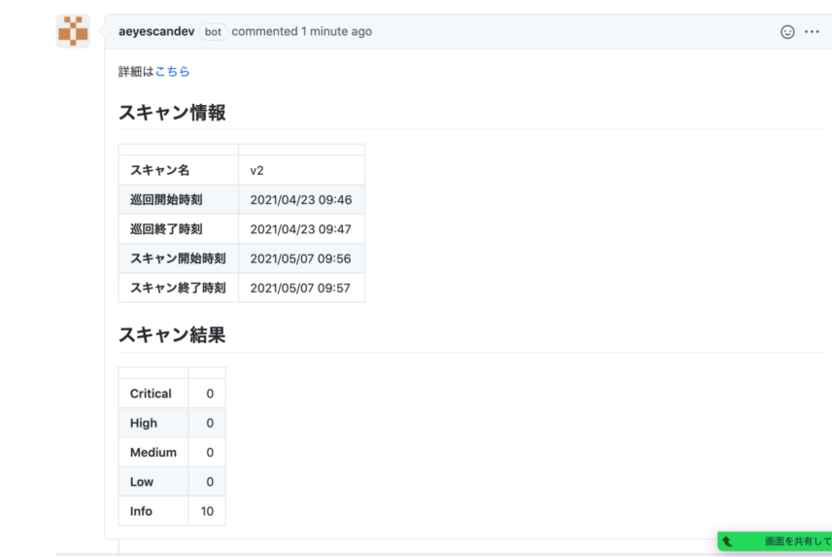Viewport: 832px width, 557px height.
Task: Open the emoji reaction picker
Action: point(787,32)
